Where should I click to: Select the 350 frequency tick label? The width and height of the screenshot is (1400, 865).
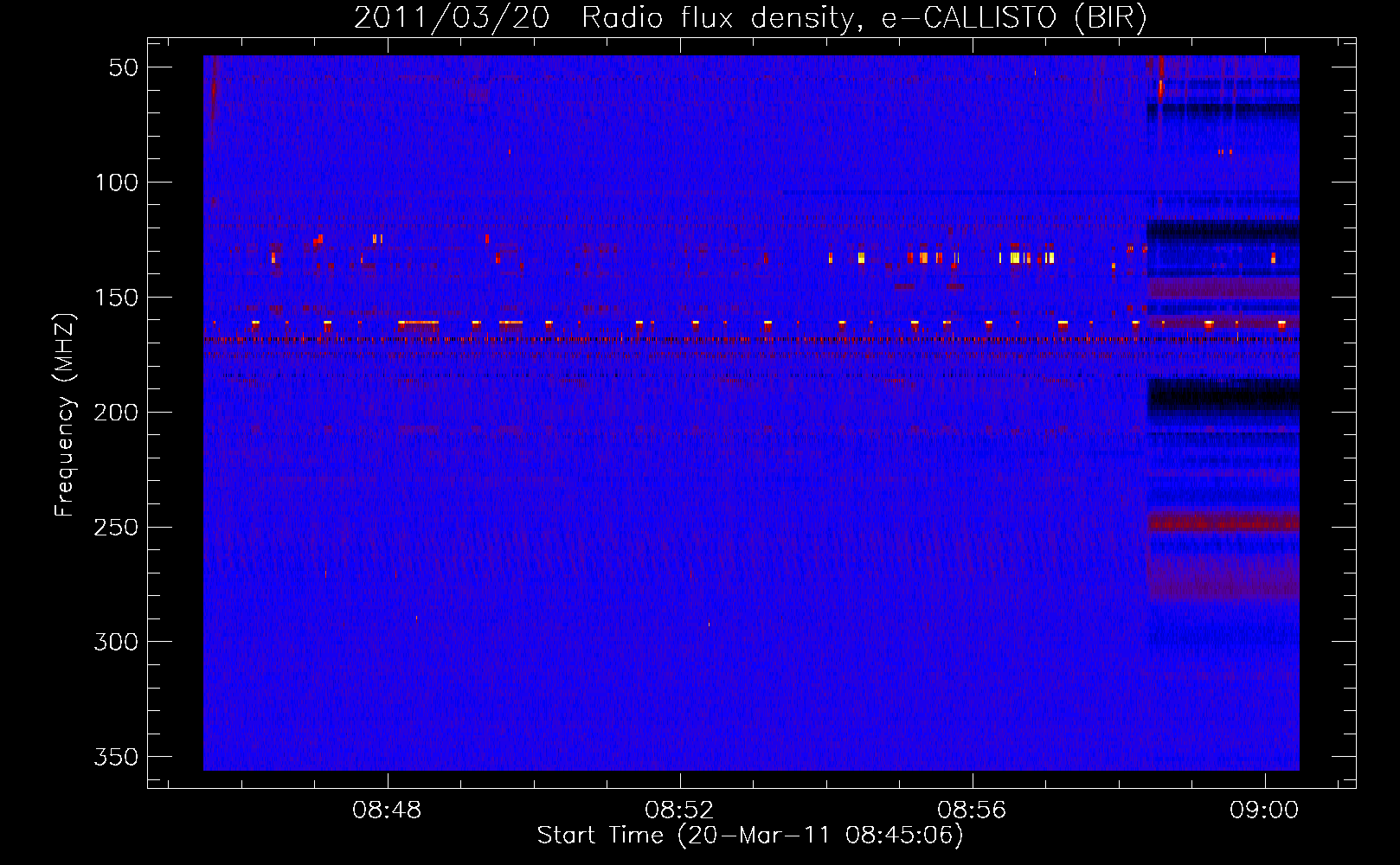point(116,757)
